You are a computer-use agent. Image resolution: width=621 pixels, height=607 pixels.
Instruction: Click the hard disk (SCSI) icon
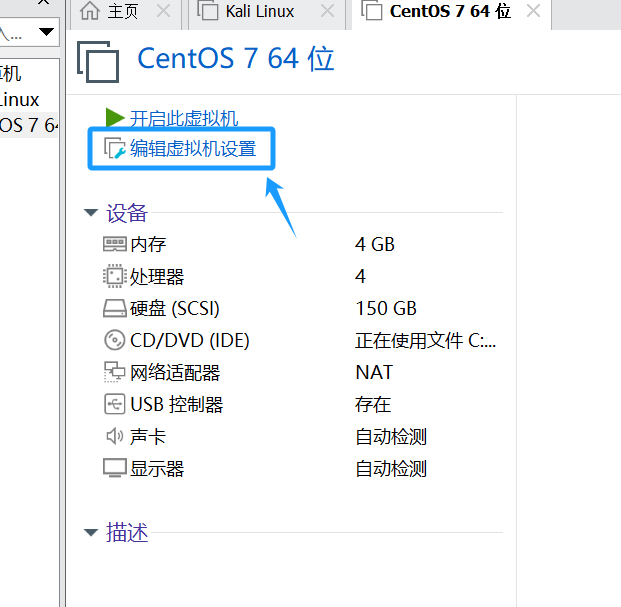click(x=115, y=308)
